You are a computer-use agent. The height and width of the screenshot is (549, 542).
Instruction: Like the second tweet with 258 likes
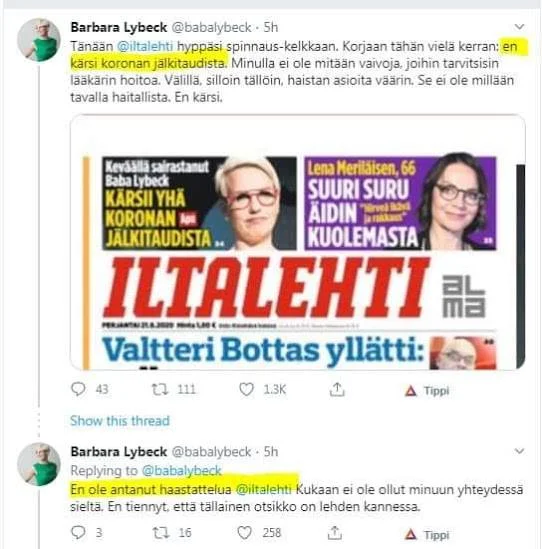tap(244, 533)
